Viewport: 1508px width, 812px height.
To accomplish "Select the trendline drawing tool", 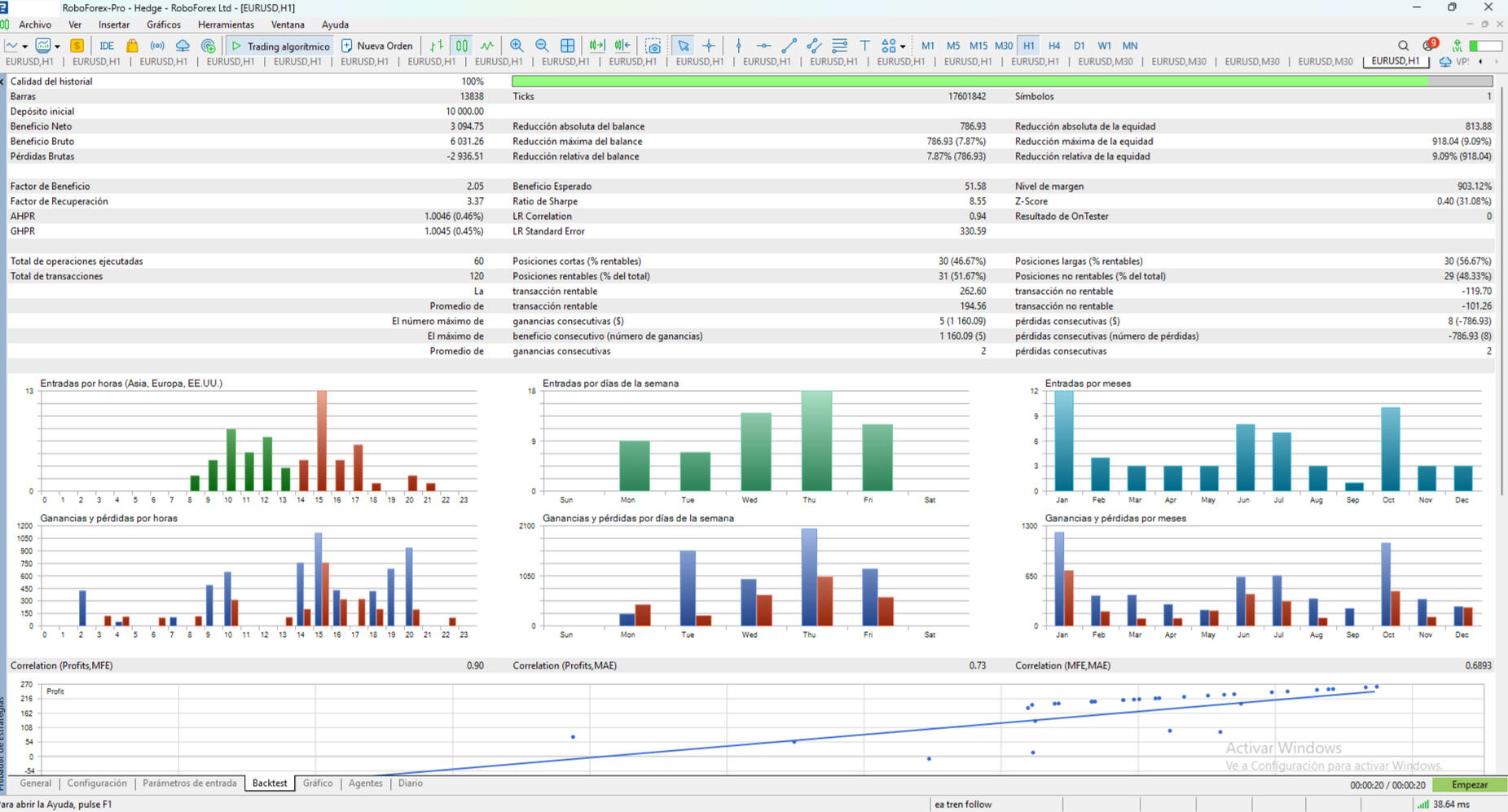I will (789, 46).
